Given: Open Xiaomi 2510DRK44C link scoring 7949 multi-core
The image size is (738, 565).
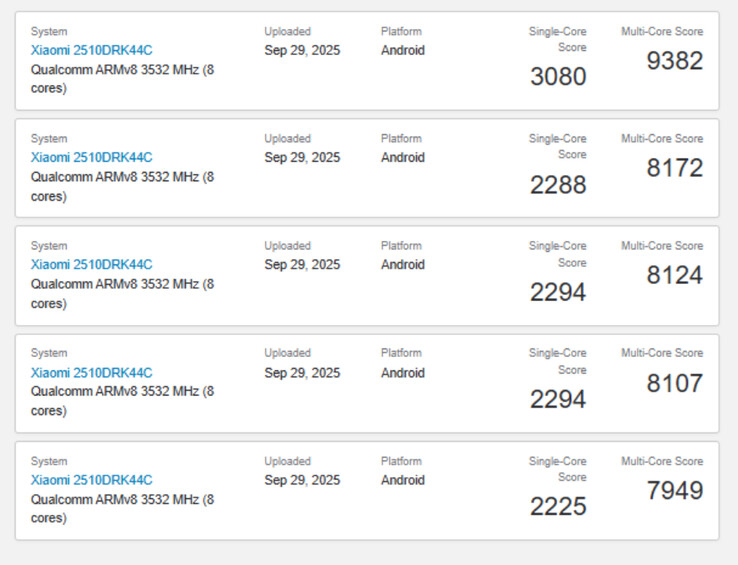Looking at the screenshot, I should [x=91, y=480].
